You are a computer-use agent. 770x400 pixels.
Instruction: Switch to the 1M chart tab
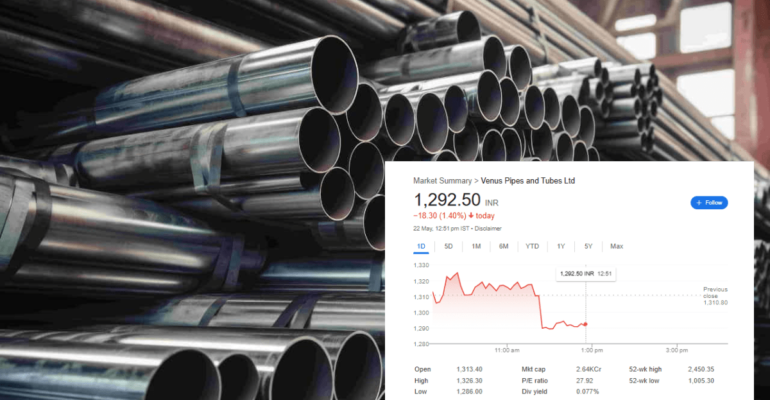[x=476, y=246]
